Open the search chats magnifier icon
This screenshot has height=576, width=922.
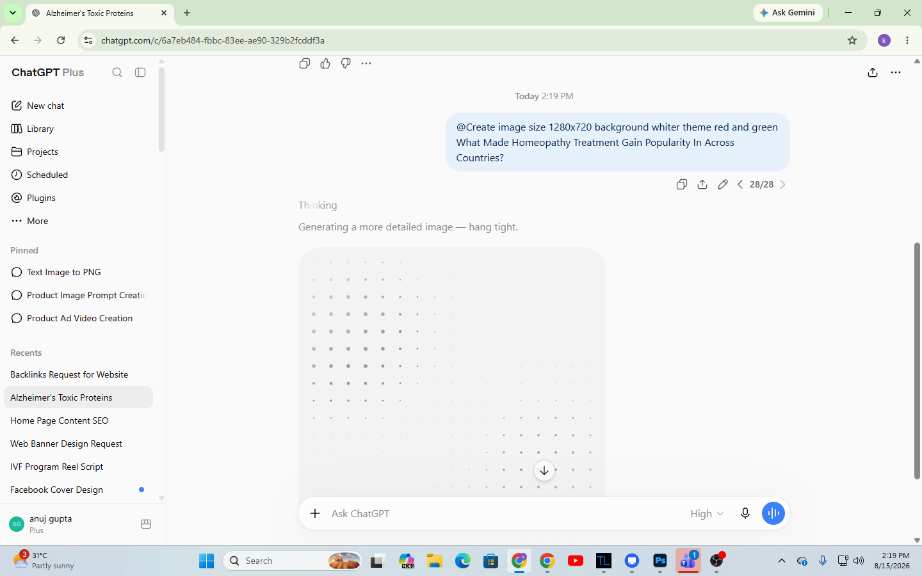tap(117, 72)
